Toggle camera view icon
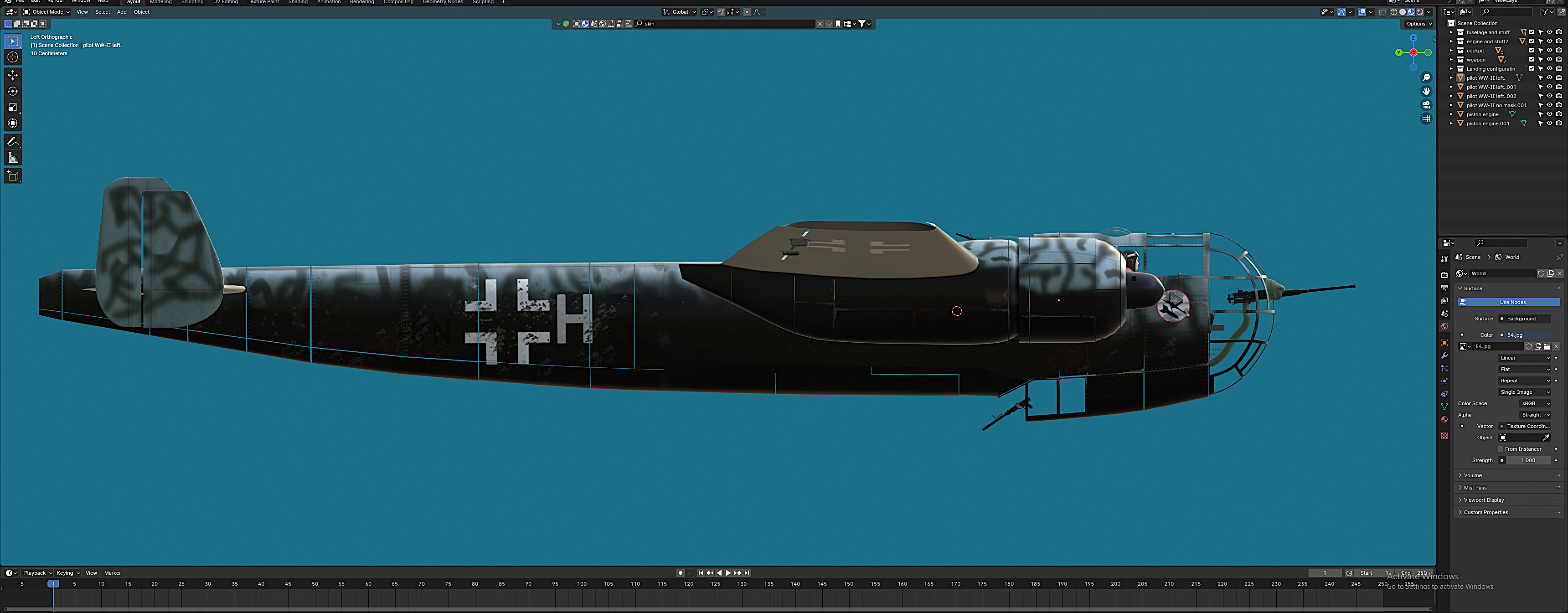The image size is (1568, 613). click(1426, 105)
